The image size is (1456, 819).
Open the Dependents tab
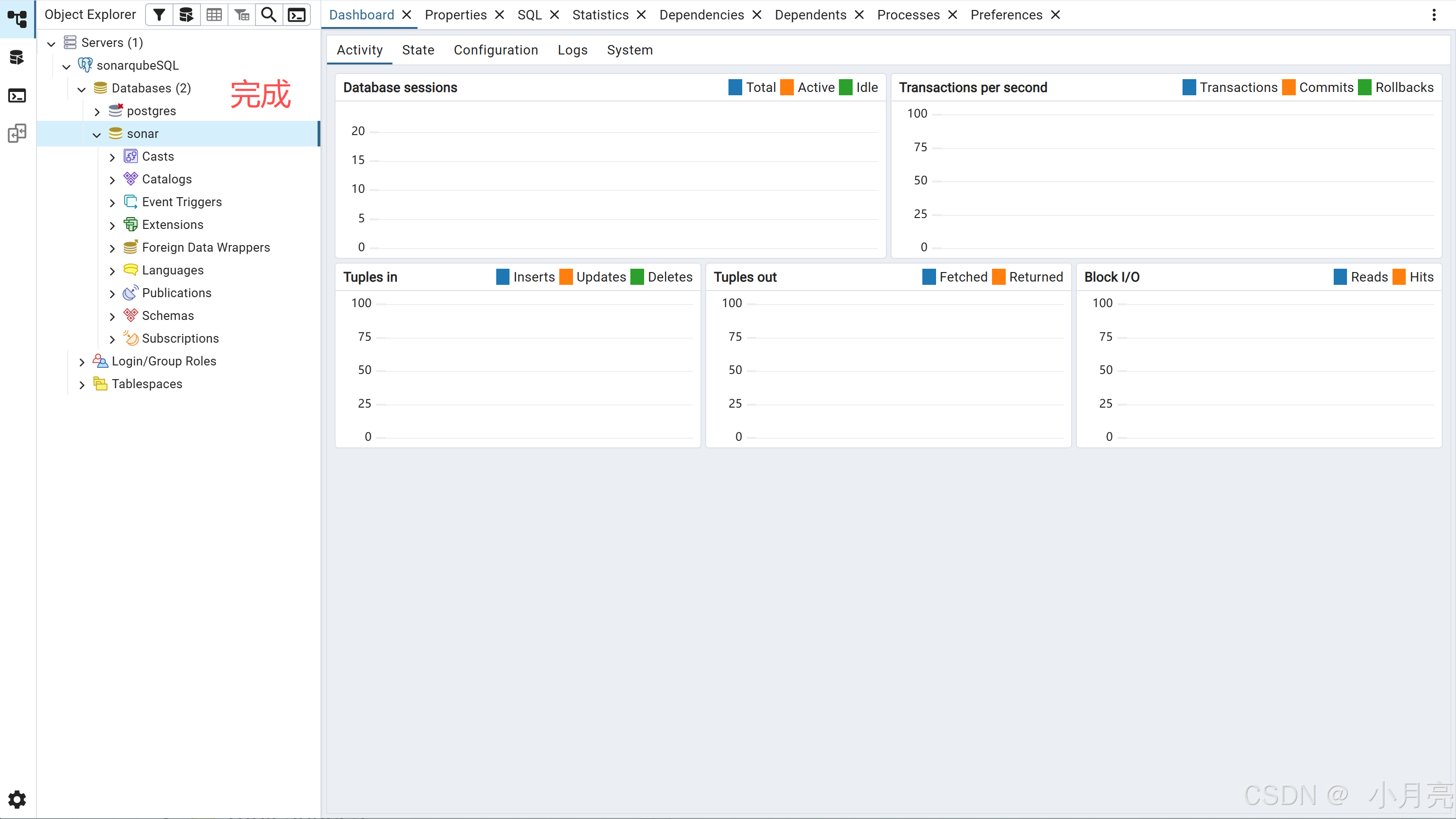[810, 15]
